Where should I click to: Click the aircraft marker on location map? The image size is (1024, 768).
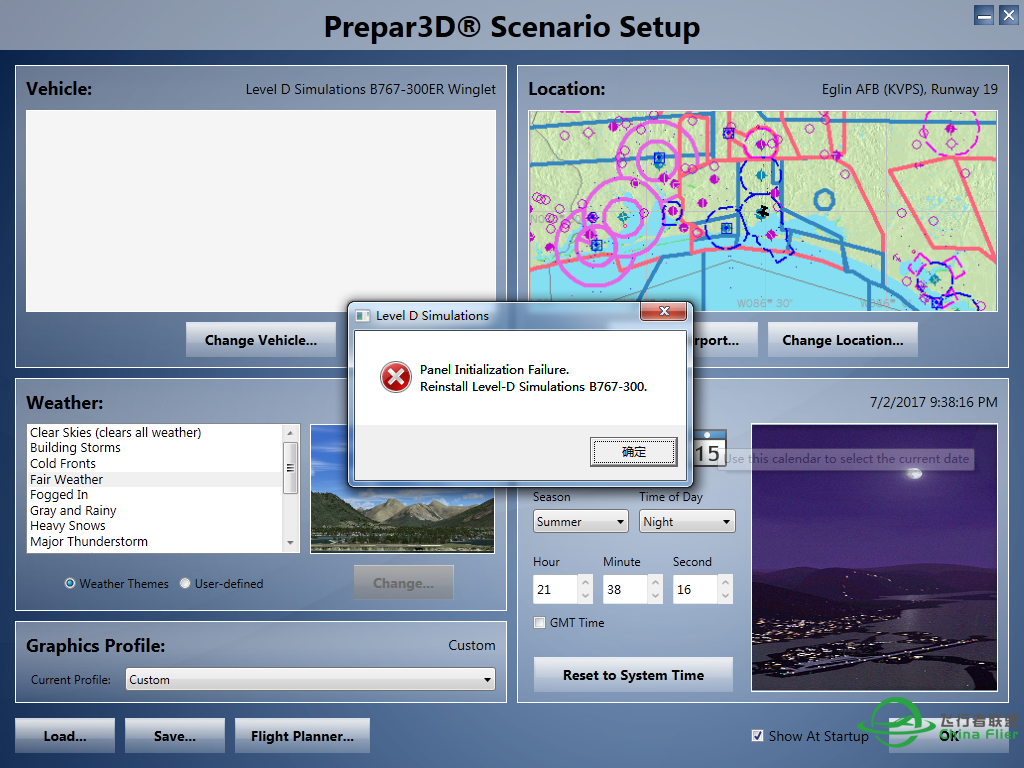pos(763,211)
